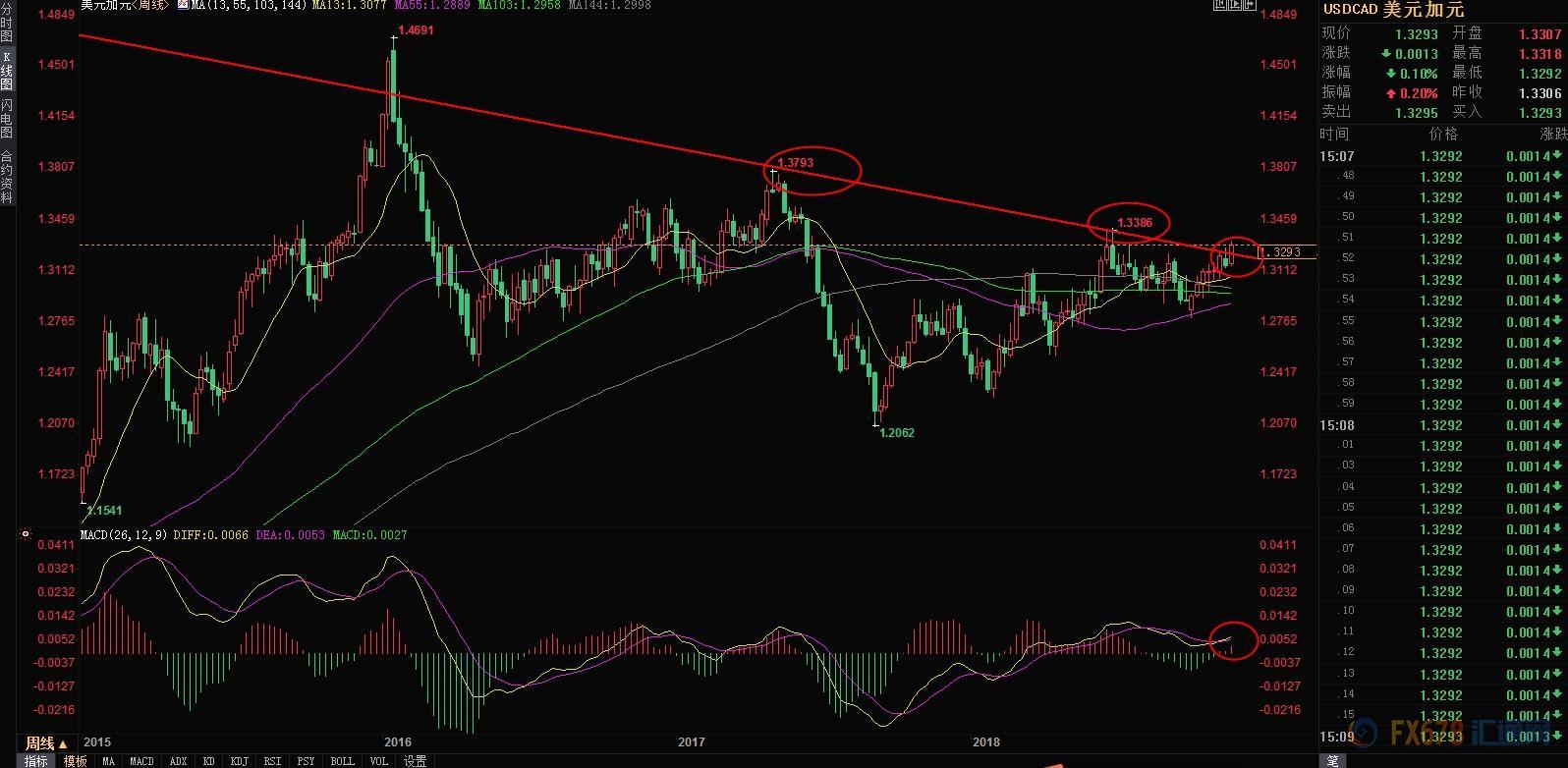Select the 模板 bottom tab
Image resolution: width=1568 pixels, height=768 pixels.
tap(76, 760)
